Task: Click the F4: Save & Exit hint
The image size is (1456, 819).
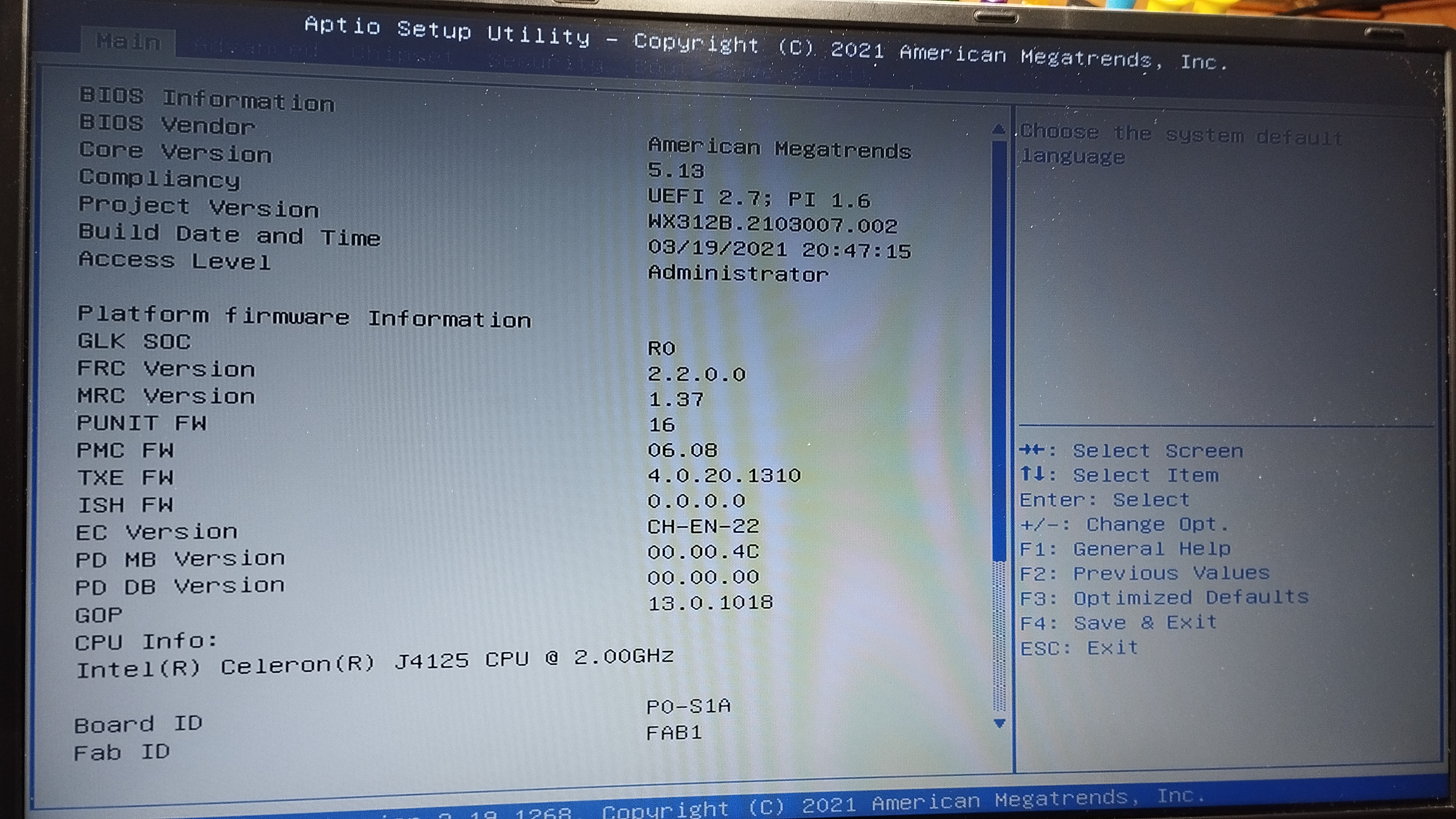Action: pyautogui.click(x=1118, y=622)
